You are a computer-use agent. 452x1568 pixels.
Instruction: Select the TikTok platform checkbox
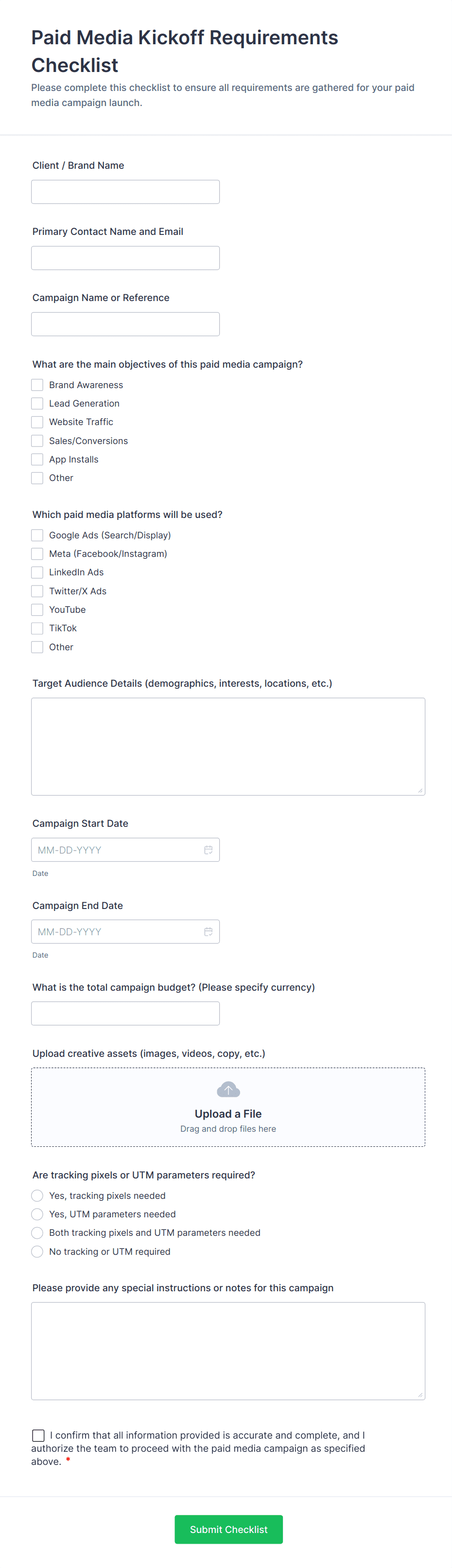tap(37, 627)
